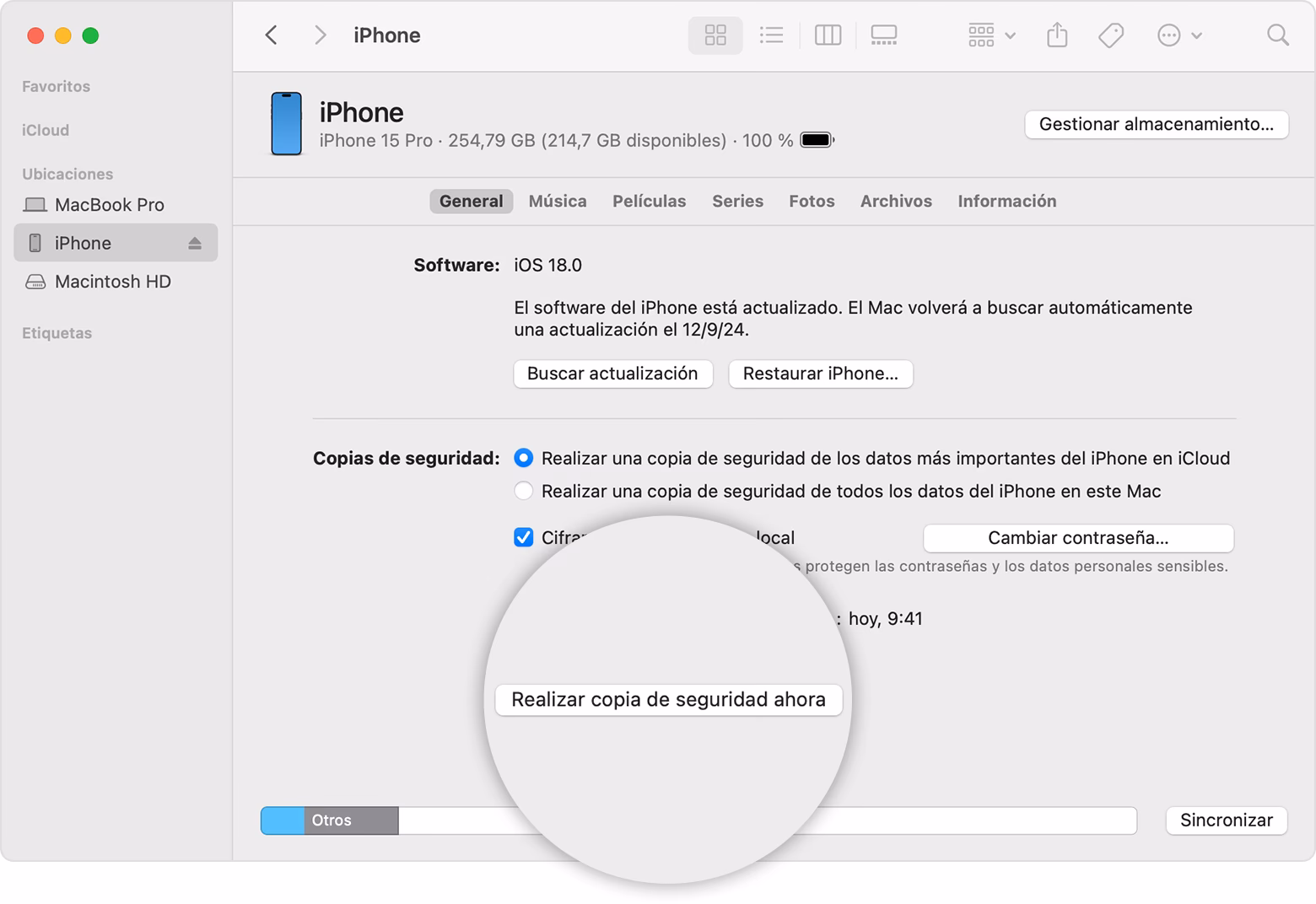Eject the iPhone from the sidebar

pyautogui.click(x=195, y=243)
